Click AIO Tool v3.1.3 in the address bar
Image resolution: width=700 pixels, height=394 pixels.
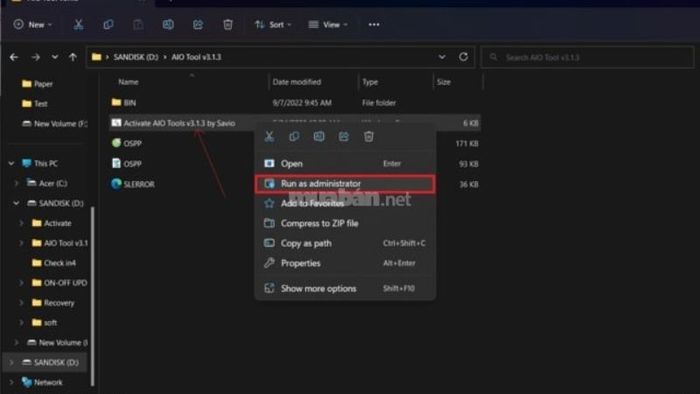196,57
